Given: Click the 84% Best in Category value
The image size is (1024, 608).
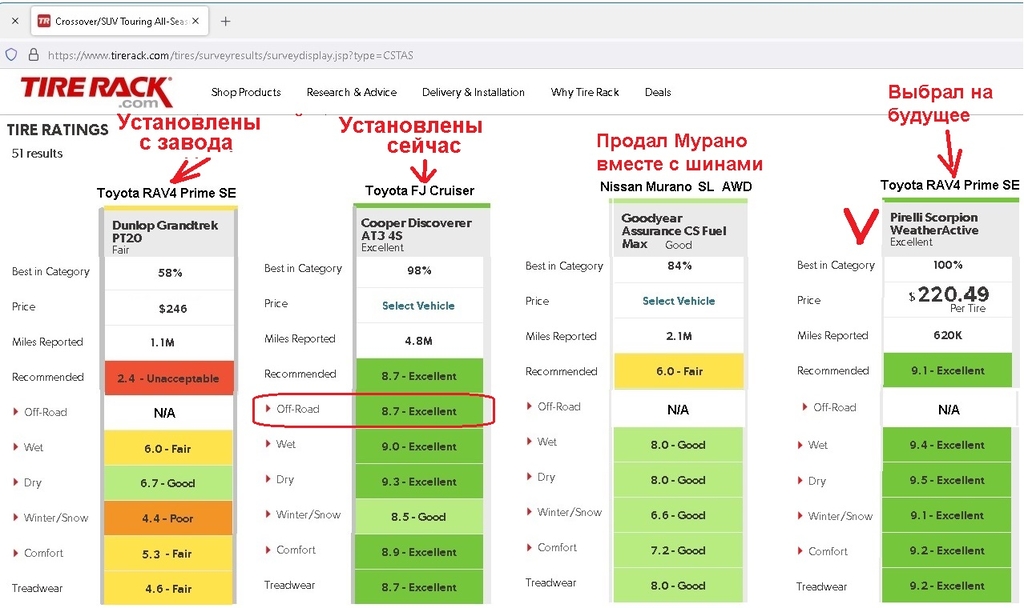Looking at the screenshot, I should (x=679, y=266).
